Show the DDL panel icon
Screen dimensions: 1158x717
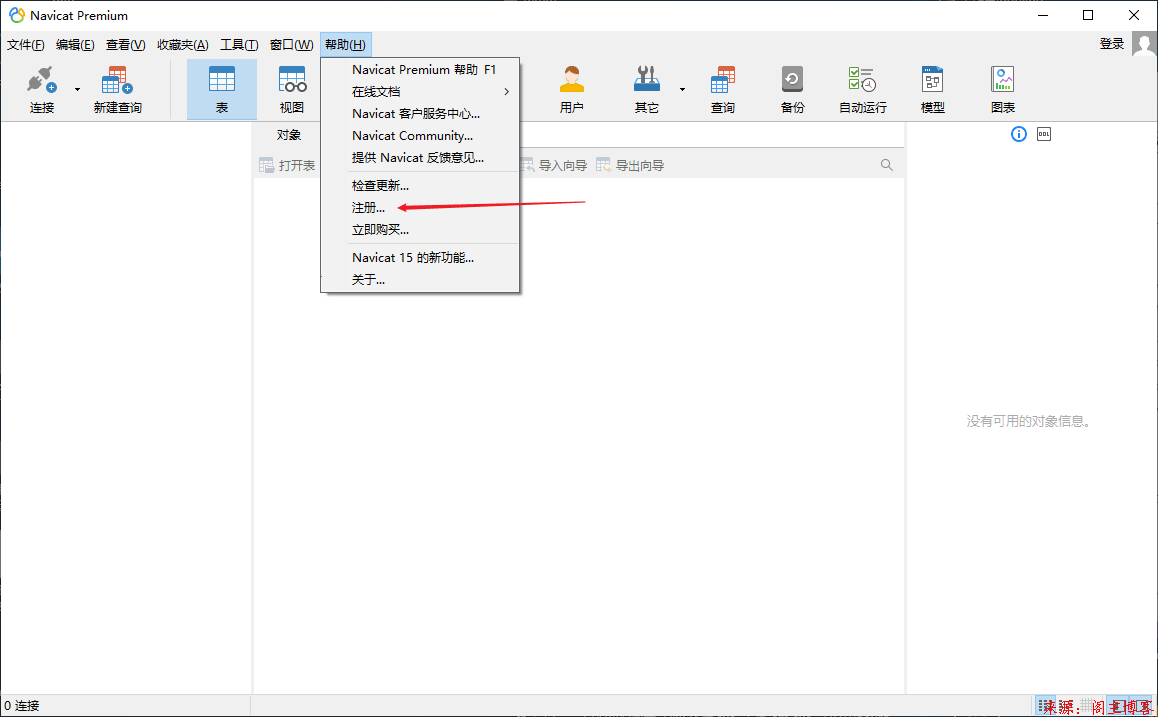click(x=1044, y=134)
